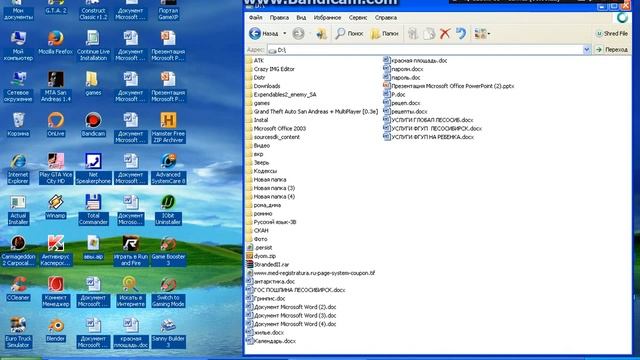Click the red X delete toolbar icon

444,33
